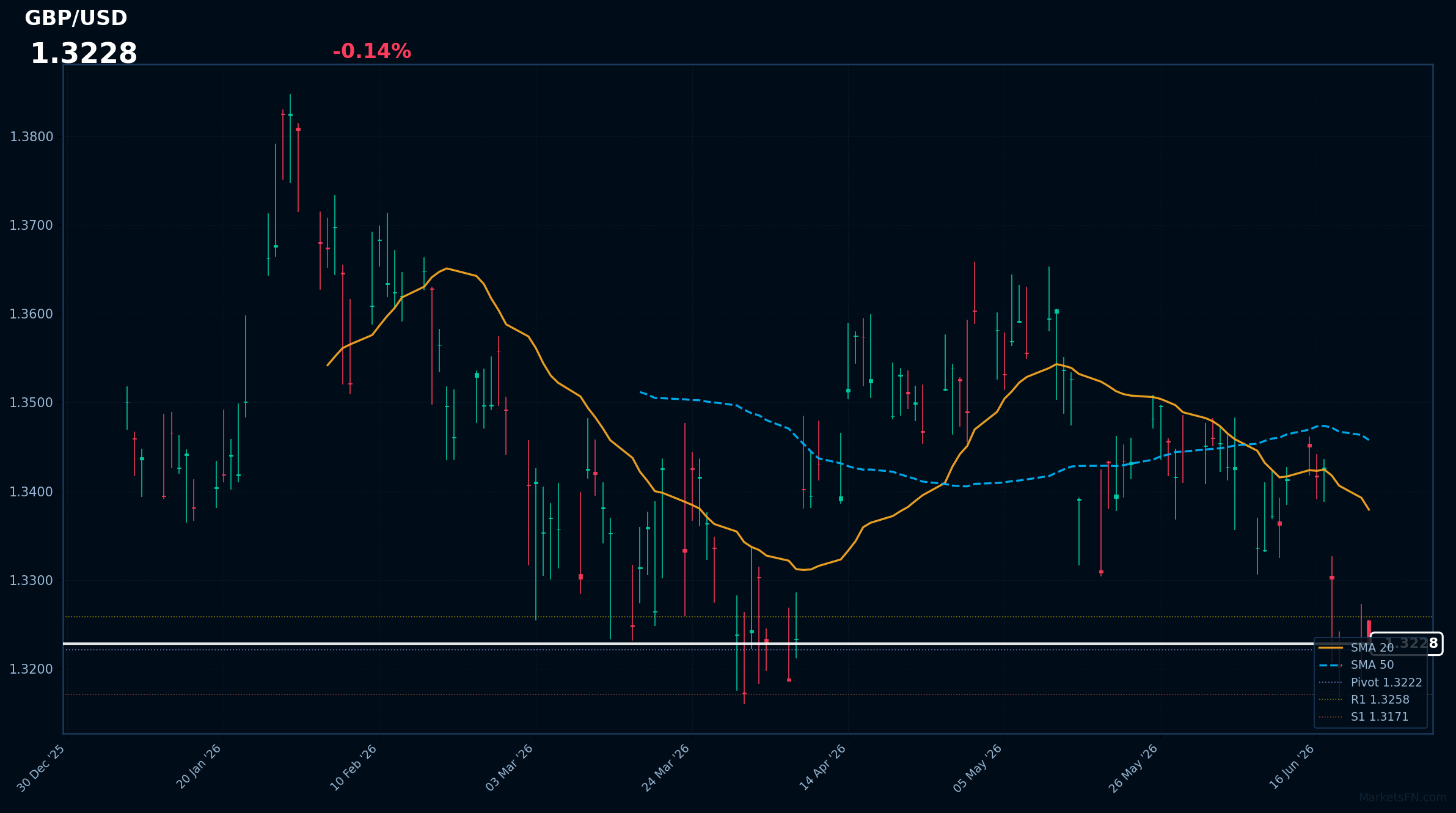Click the -0.14% change figure
This screenshot has height=813, width=1456.
click(x=371, y=51)
